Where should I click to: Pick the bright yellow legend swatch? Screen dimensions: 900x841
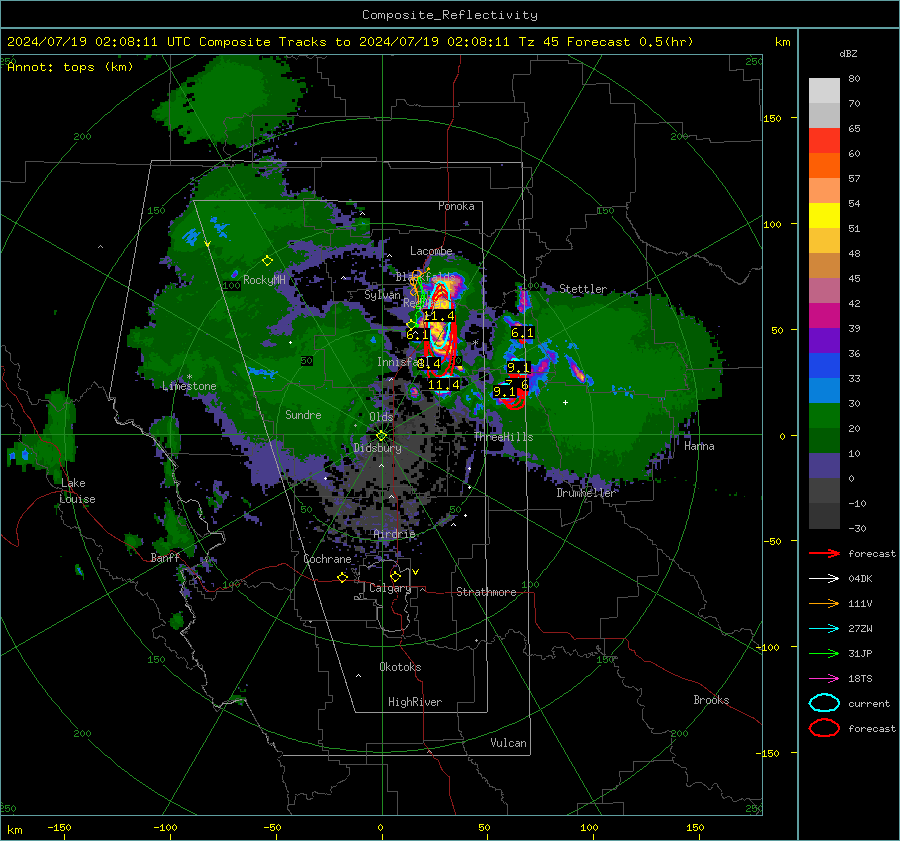[824, 216]
